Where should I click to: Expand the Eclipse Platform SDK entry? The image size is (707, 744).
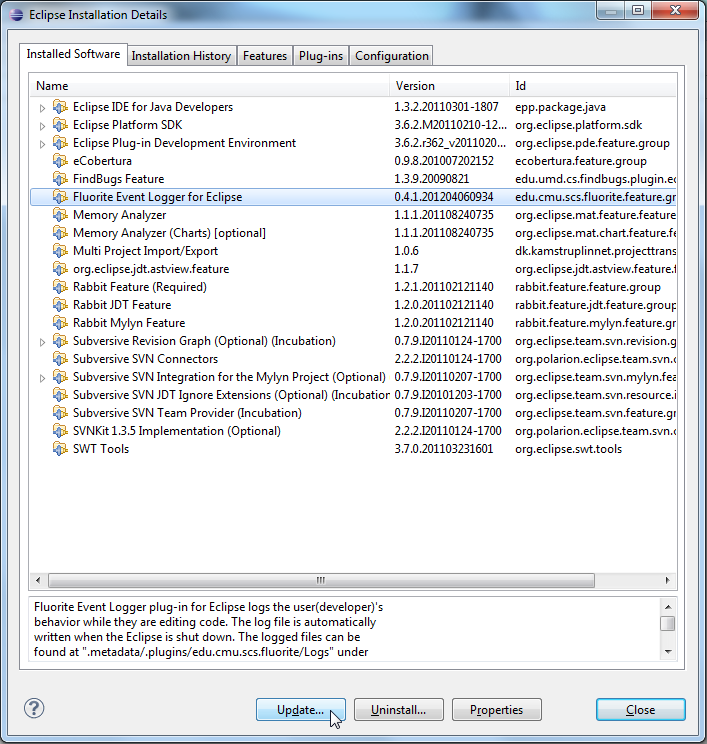(42, 126)
